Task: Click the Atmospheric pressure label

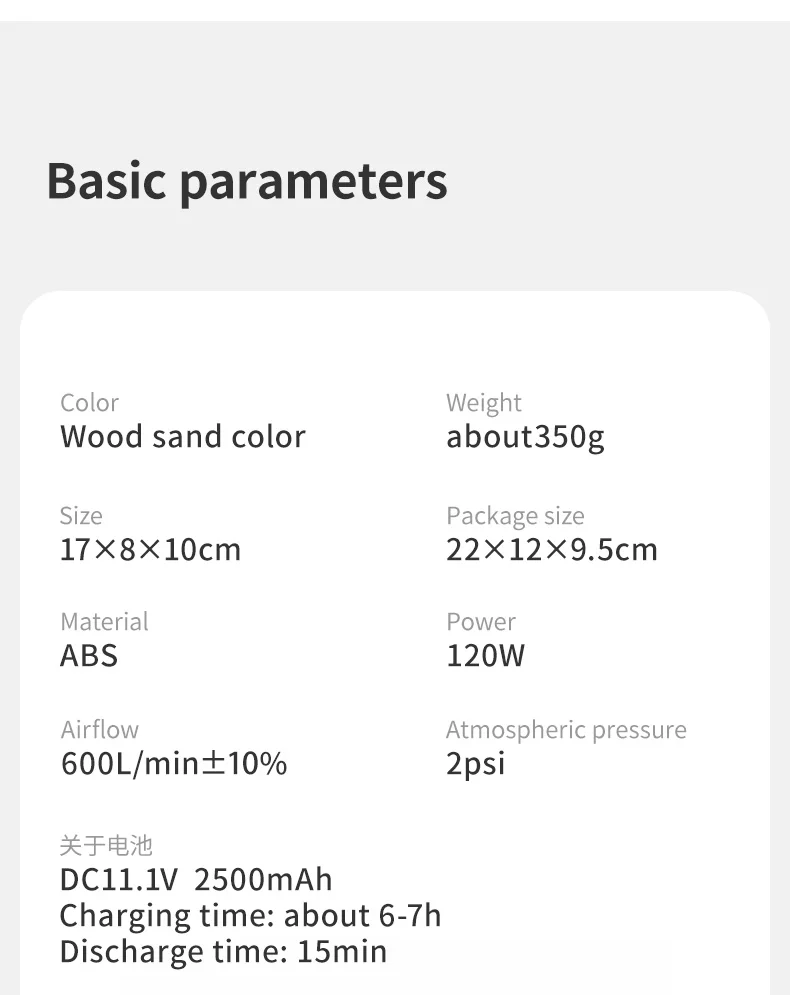Action: click(x=566, y=730)
